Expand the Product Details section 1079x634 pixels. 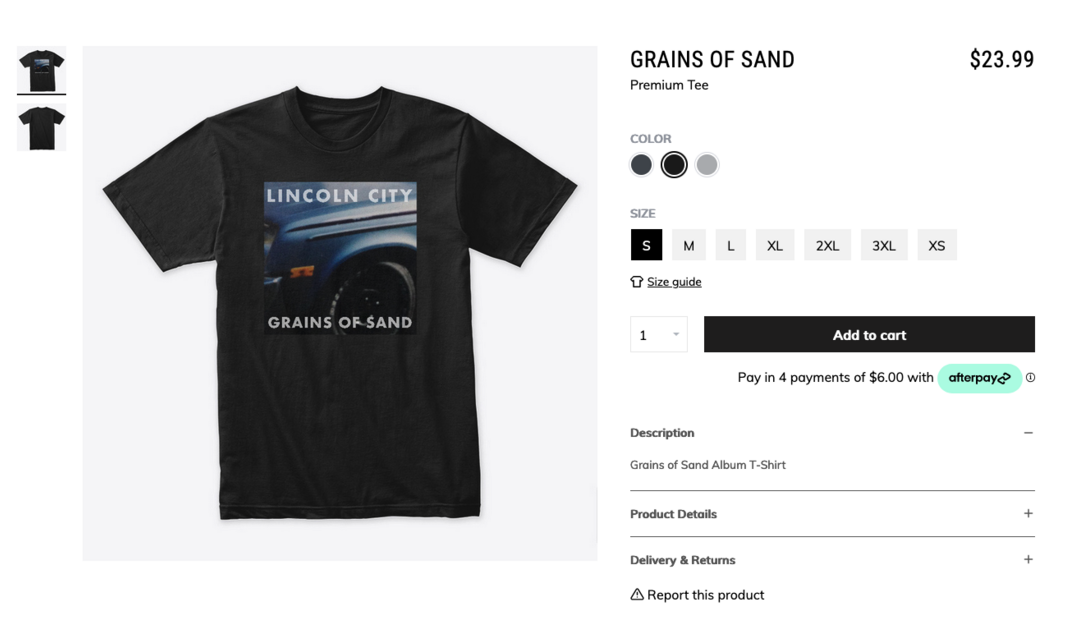[x=832, y=514]
